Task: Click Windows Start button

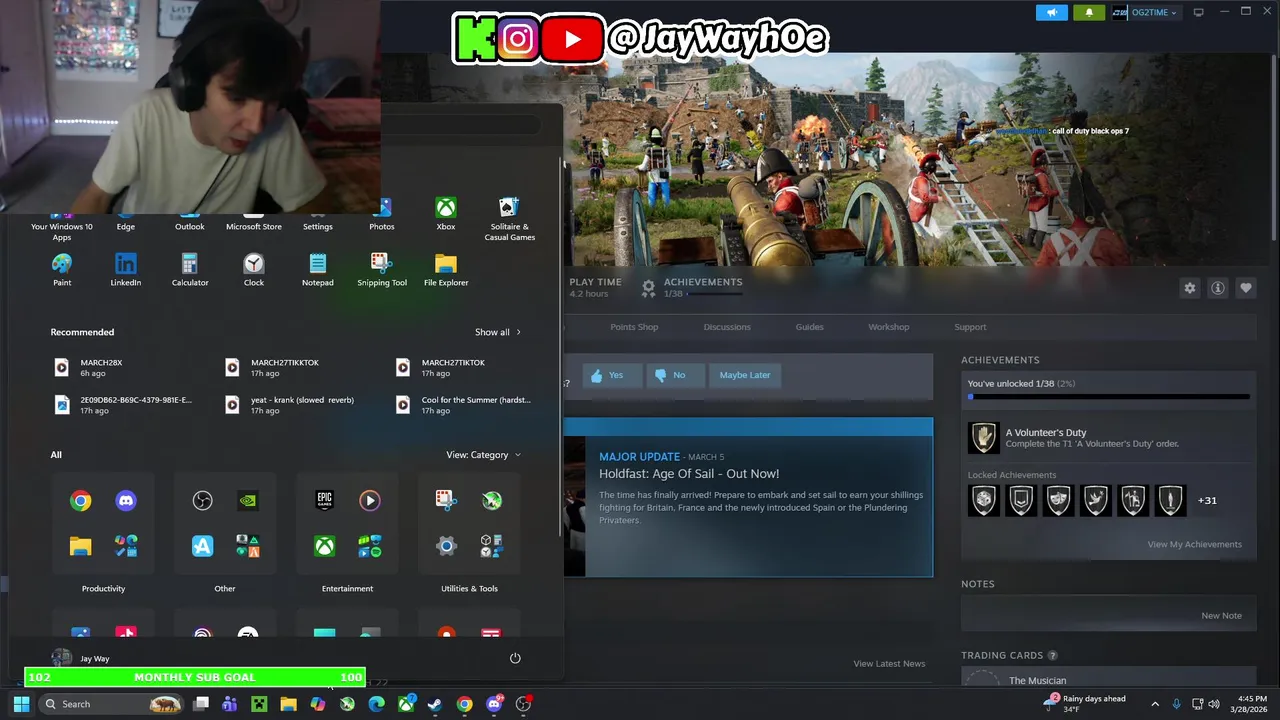Action: click(x=21, y=704)
